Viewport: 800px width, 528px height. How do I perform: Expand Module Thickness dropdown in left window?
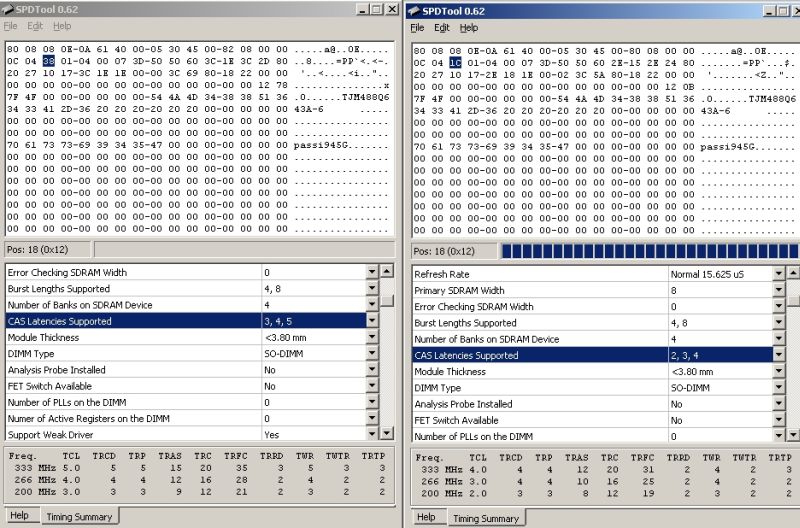click(372, 337)
